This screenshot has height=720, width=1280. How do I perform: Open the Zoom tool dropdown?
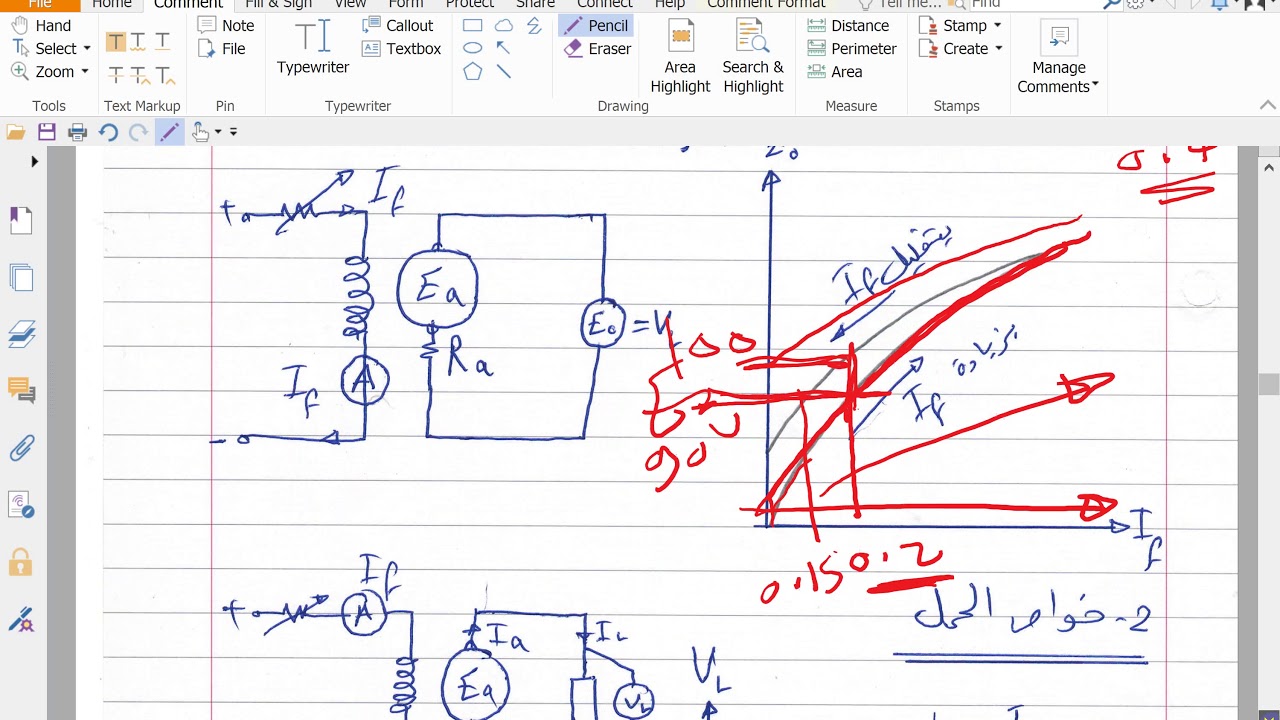(85, 71)
